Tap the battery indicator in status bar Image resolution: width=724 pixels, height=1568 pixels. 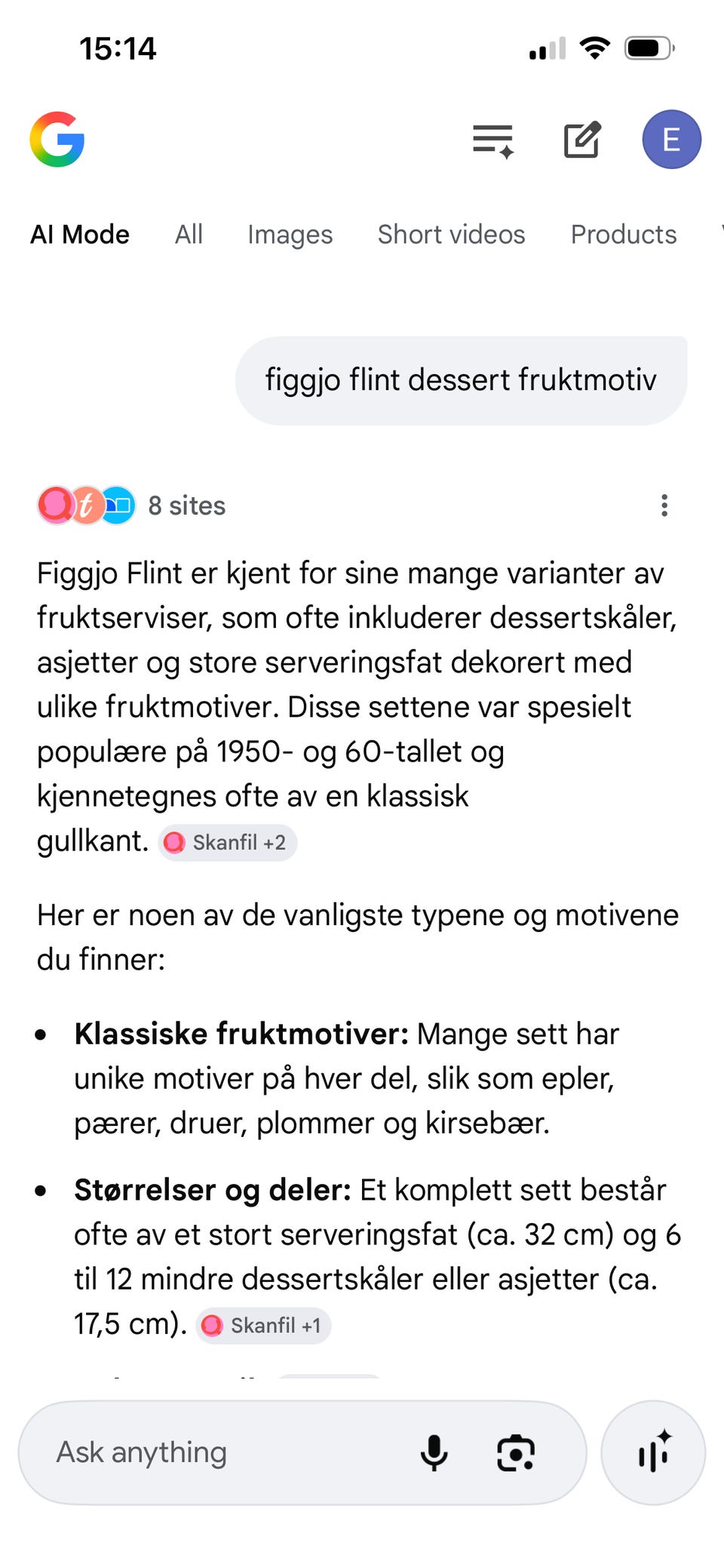649,49
